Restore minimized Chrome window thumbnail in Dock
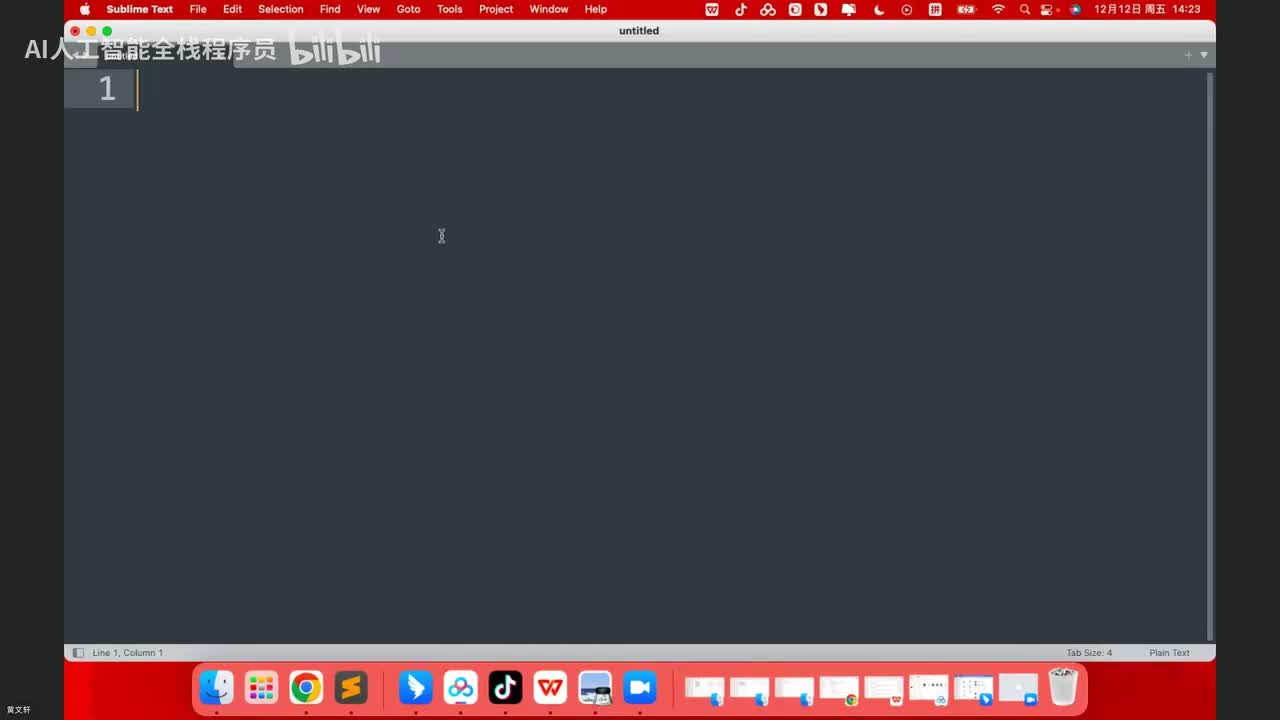Viewport: 1280px width, 720px height. pyautogui.click(x=839, y=690)
